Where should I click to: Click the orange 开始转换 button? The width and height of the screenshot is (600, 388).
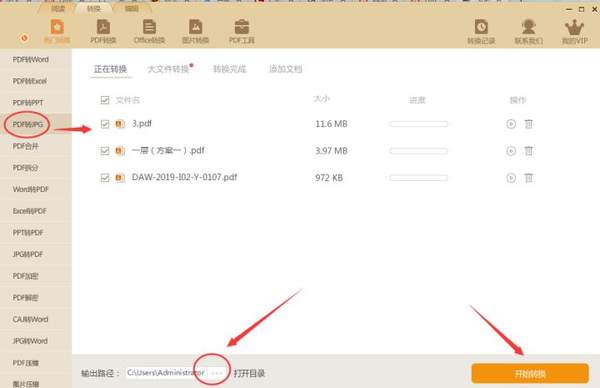(x=530, y=373)
